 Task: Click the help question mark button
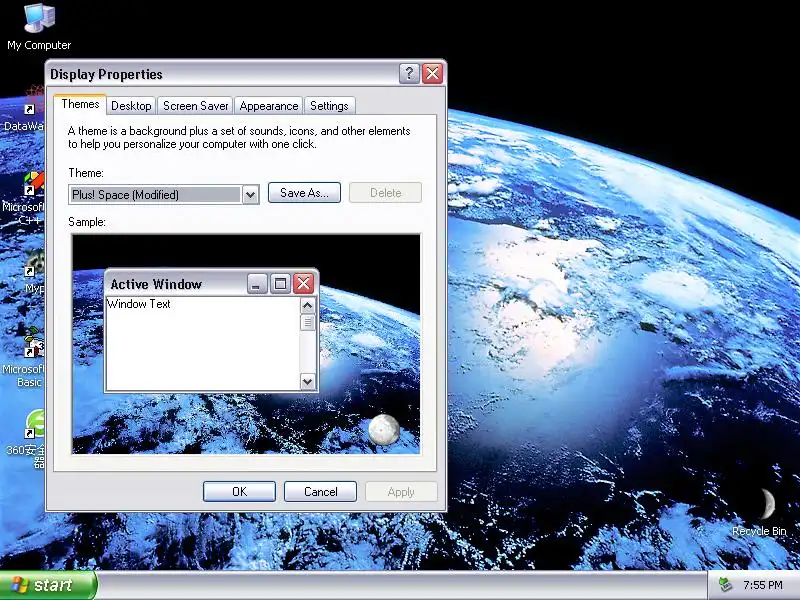[409, 74]
